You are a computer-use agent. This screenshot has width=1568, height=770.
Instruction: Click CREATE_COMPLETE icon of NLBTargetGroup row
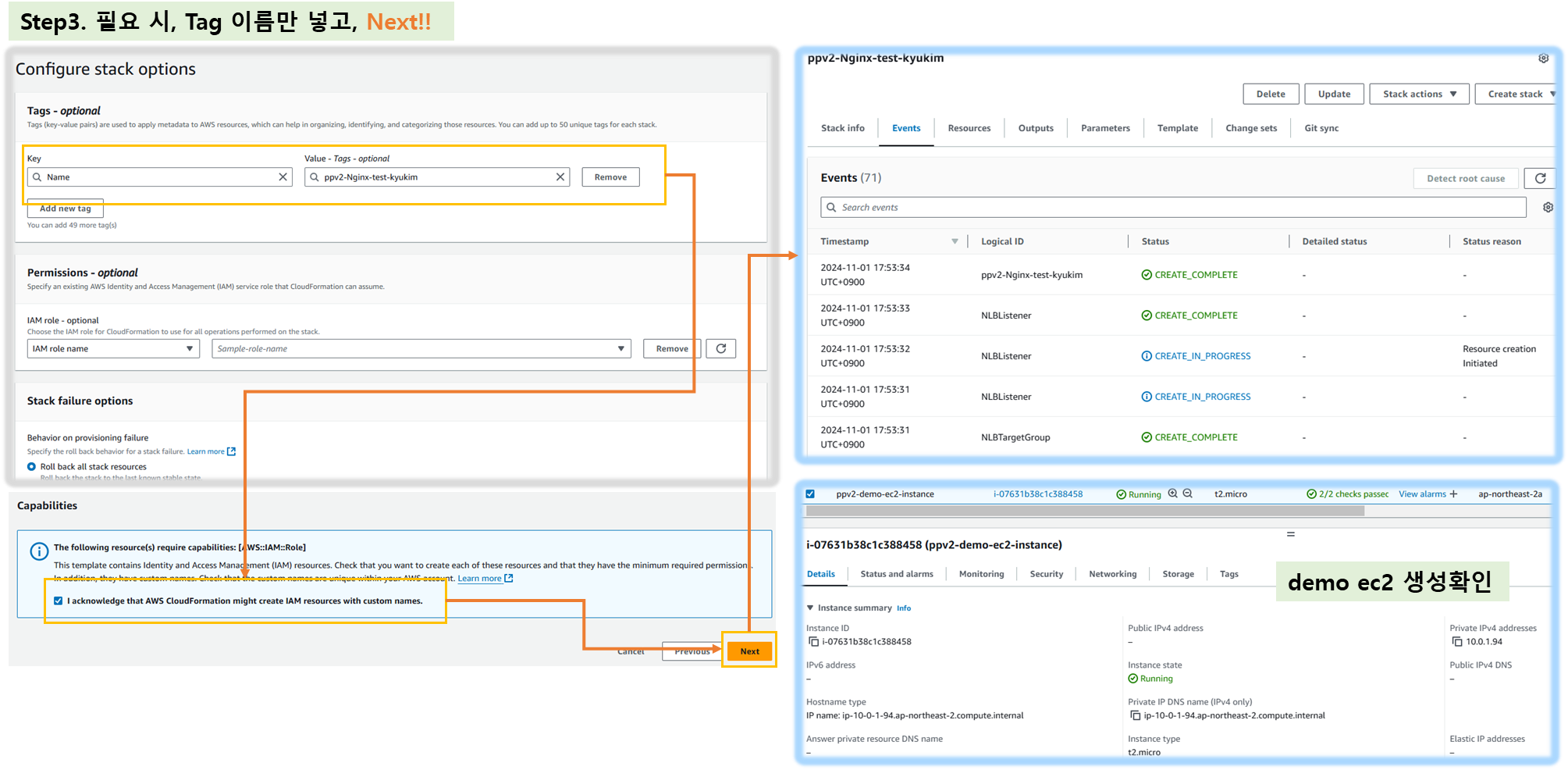[1147, 437]
